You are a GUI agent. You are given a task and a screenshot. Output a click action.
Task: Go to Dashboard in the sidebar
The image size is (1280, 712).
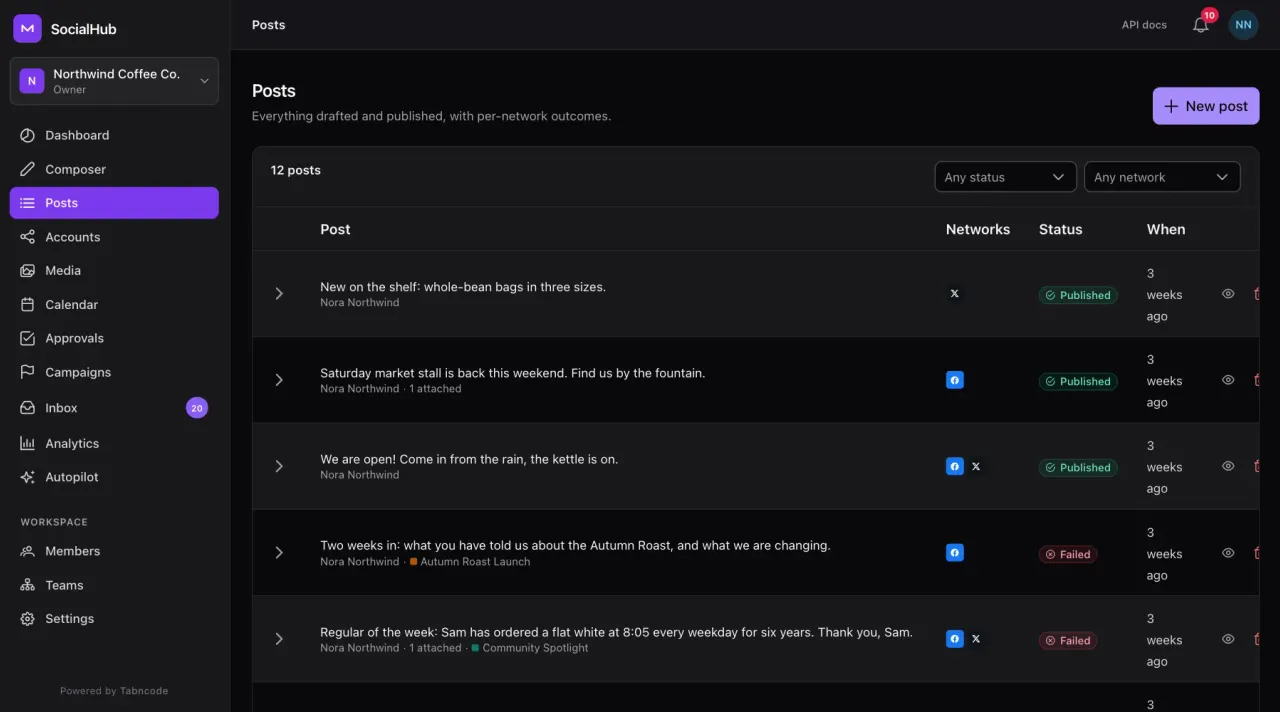[x=114, y=135]
